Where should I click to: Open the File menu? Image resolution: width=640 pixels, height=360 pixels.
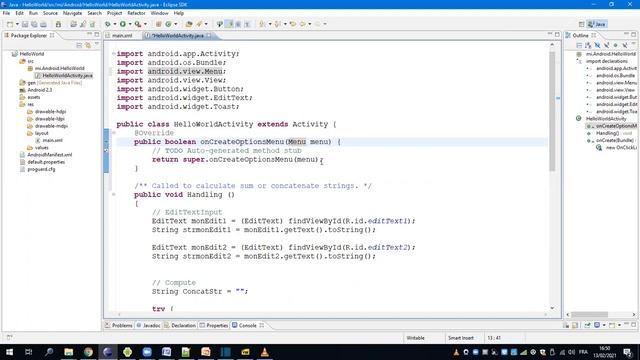click(6, 13)
